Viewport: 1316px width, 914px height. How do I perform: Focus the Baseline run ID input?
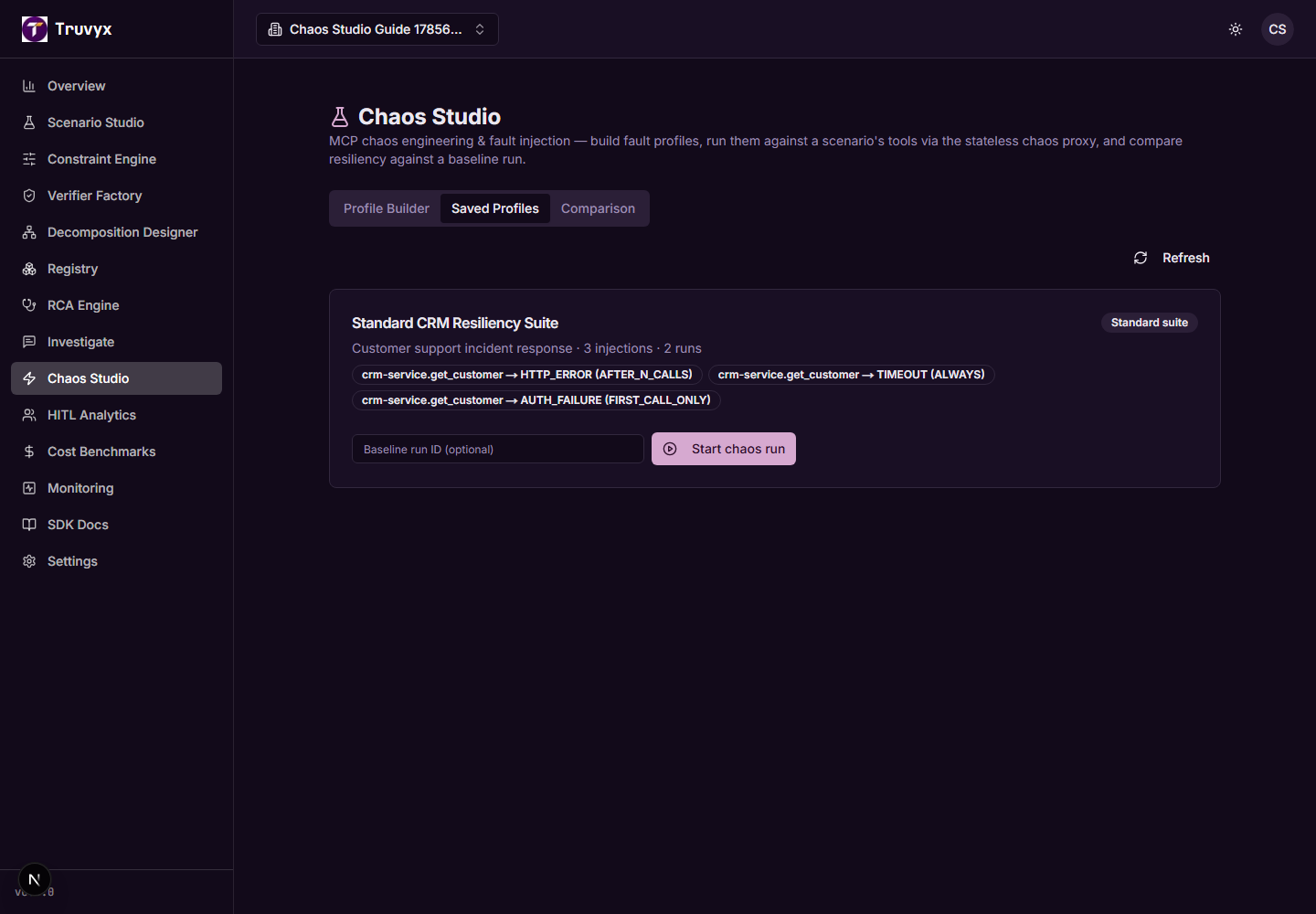click(x=498, y=449)
